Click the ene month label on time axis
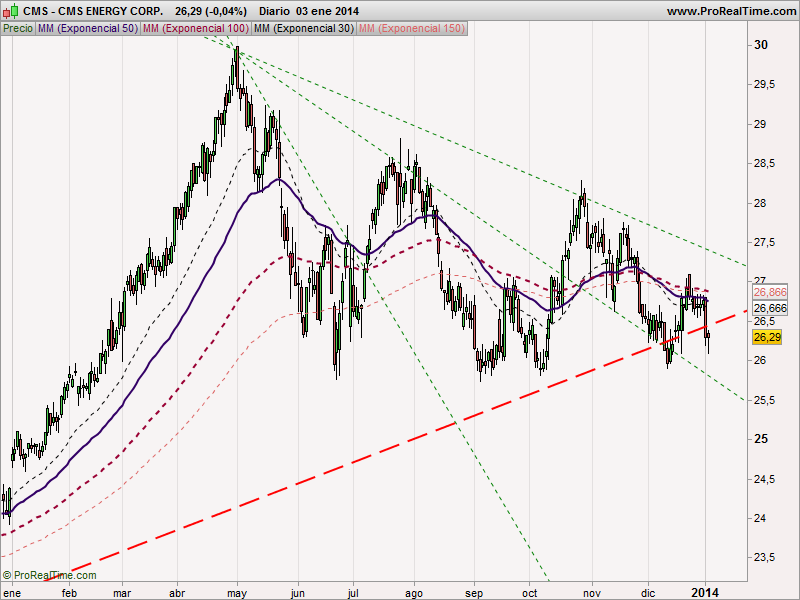Image resolution: width=800 pixels, height=600 pixels. pos(12,593)
